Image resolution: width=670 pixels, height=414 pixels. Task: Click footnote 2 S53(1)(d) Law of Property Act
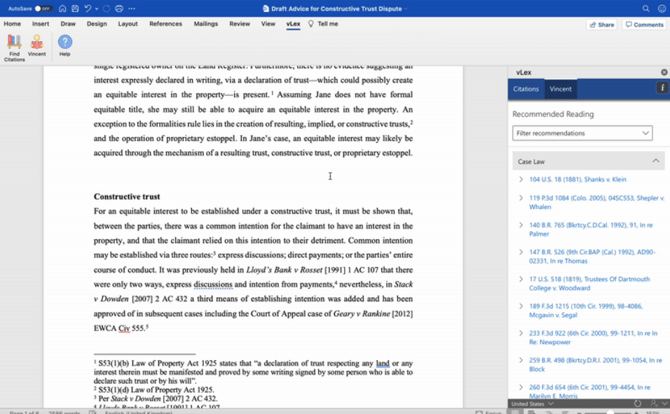pyautogui.click(x=154, y=390)
